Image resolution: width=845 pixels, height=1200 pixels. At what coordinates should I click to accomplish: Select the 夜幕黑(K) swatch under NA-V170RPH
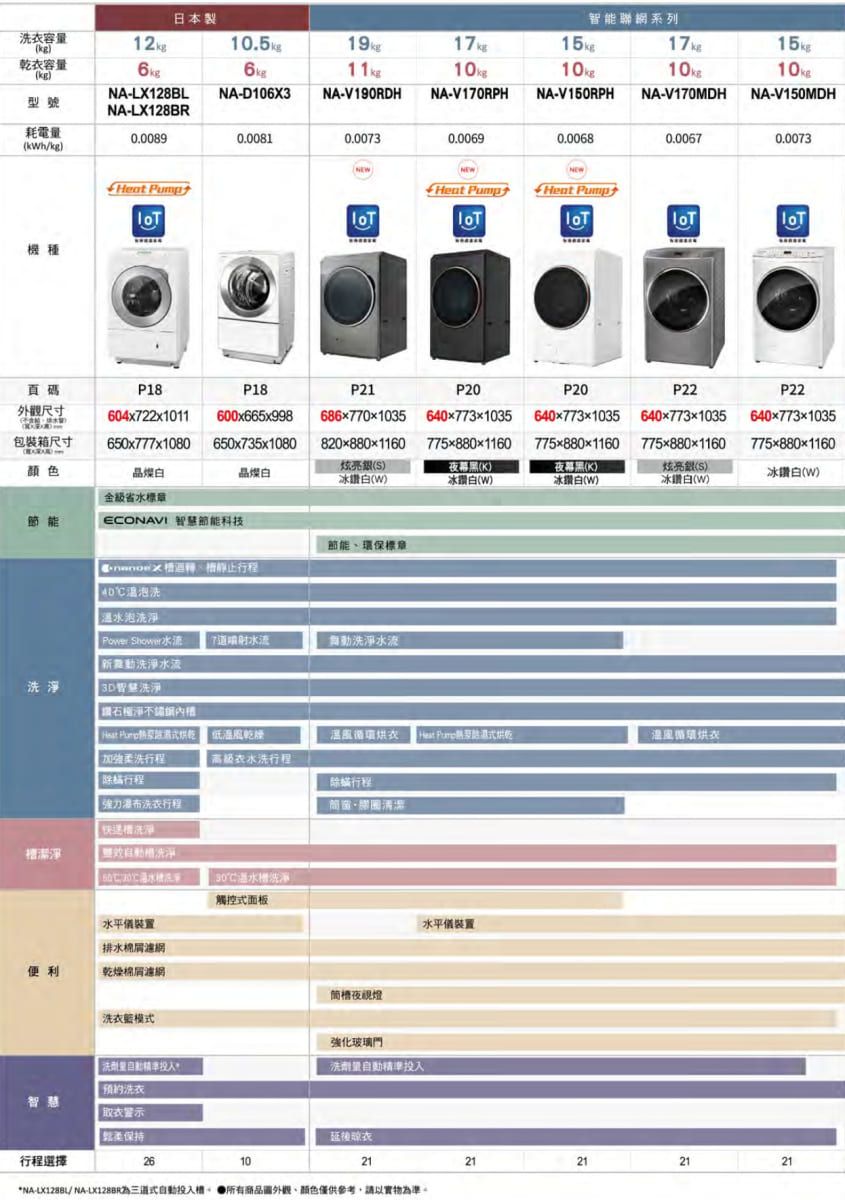[468, 467]
